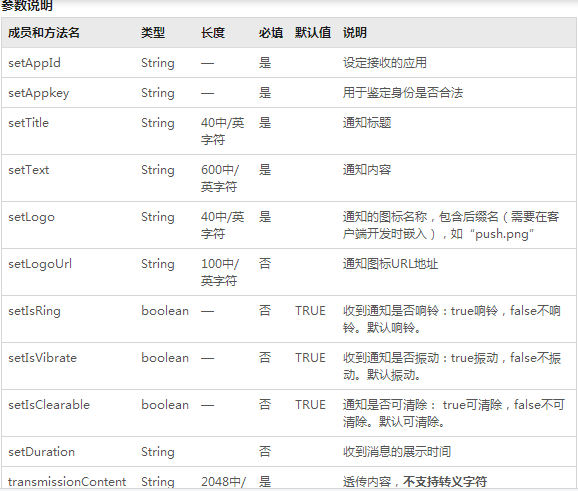Click the length 40中/英字符 in setTitle row
This screenshot has height=491, width=578.
(x=222, y=131)
